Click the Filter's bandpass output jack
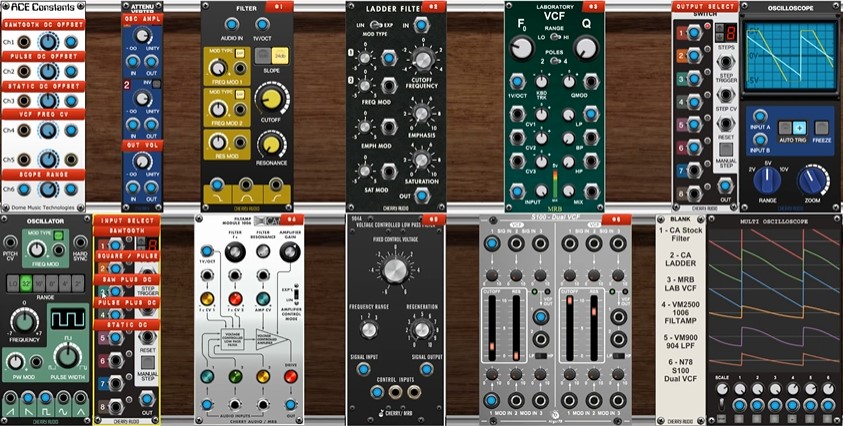 [x=247, y=184]
